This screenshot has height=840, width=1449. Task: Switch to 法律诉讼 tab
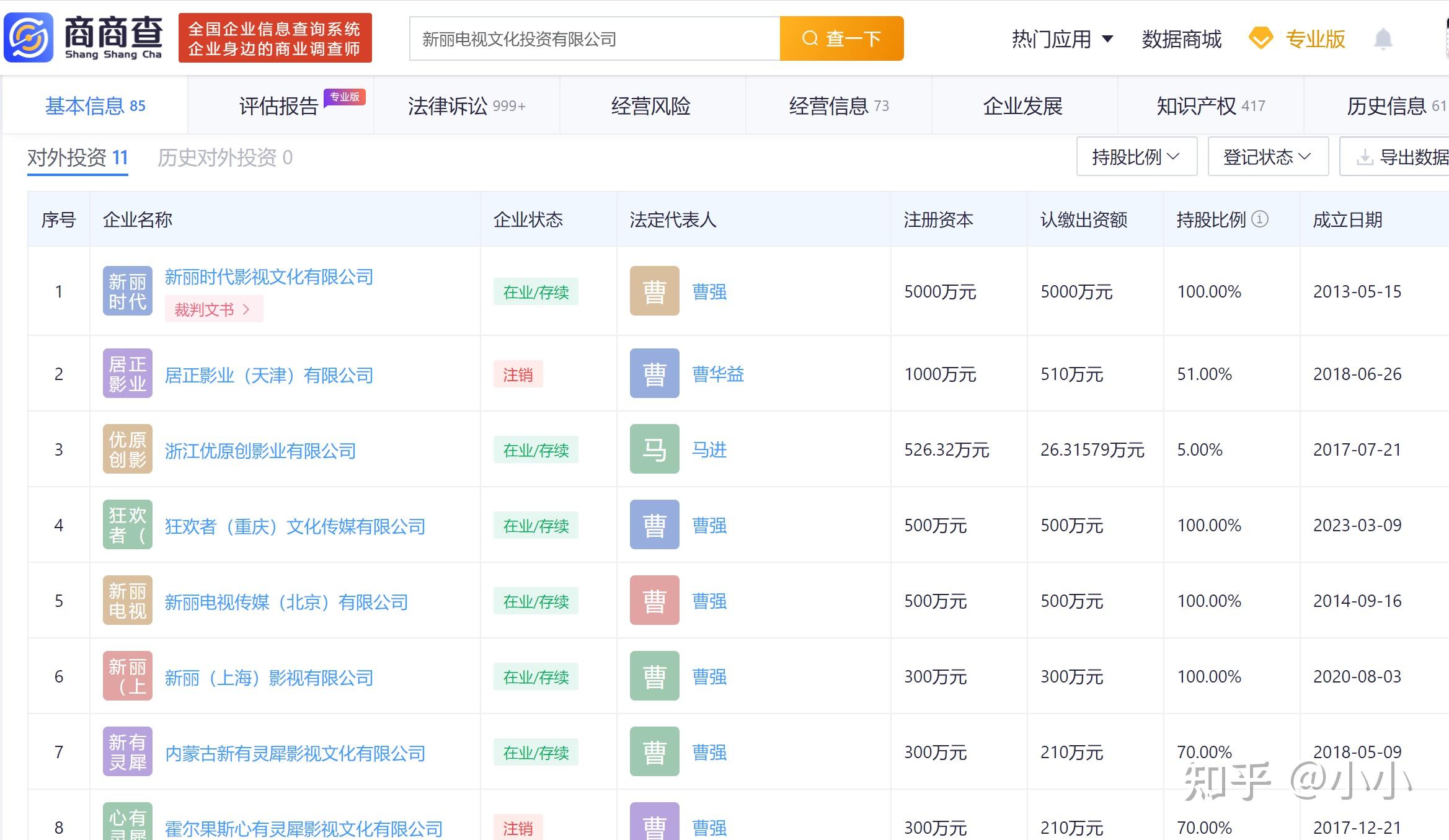(x=466, y=106)
